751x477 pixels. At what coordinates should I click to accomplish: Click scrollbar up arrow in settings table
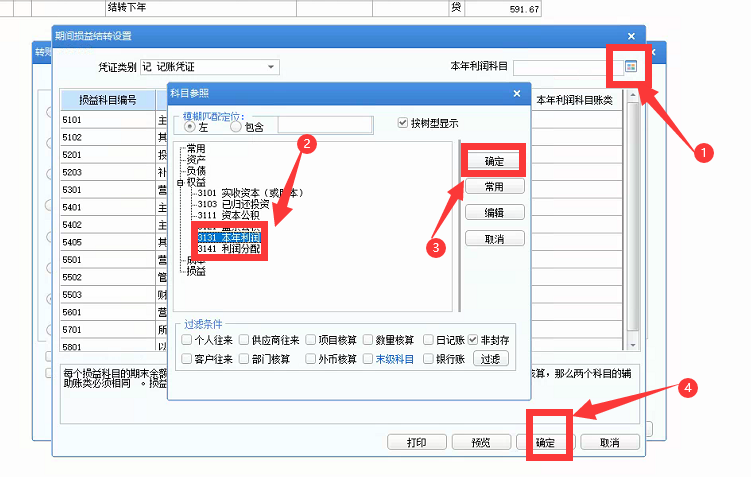633,95
